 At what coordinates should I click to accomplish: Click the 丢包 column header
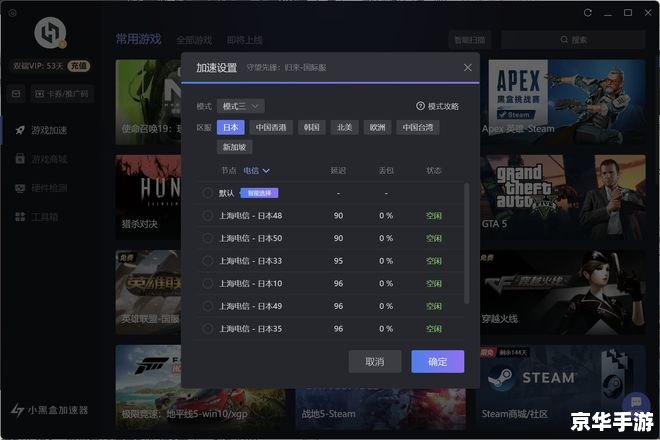click(386, 171)
